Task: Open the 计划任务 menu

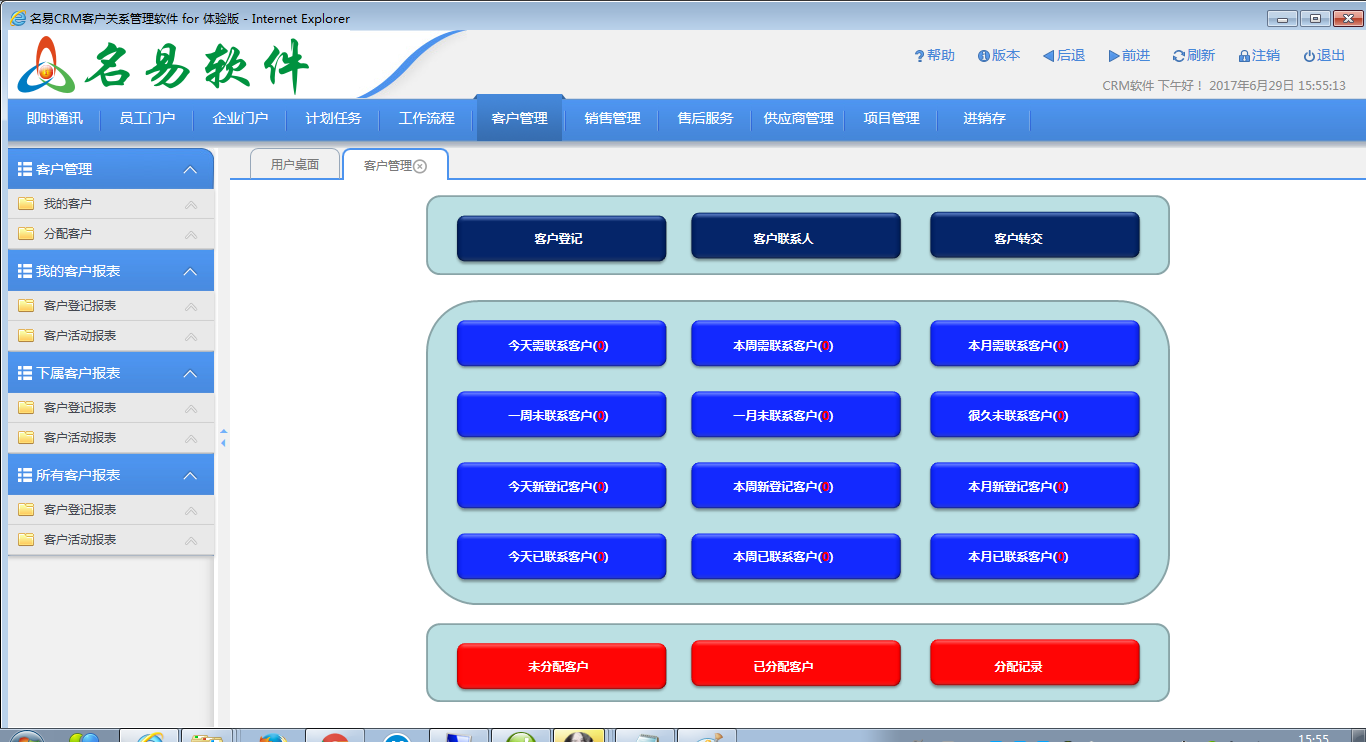Action: (333, 119)
